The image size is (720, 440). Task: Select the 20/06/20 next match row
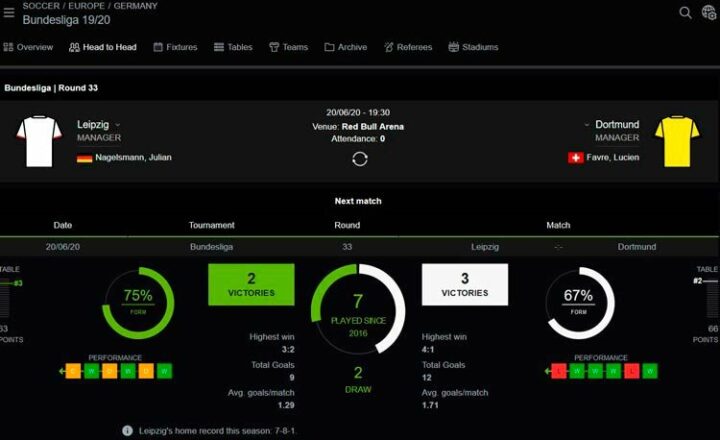[x=360, y=247]
